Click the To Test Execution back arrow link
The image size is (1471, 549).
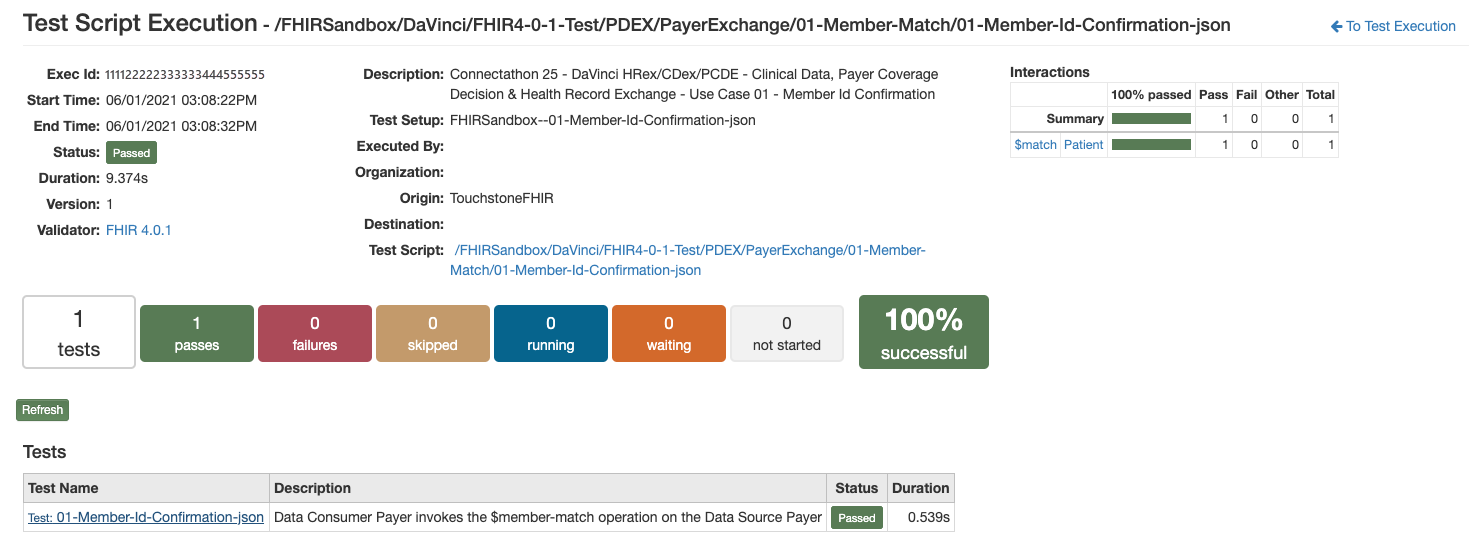[x=1393, y=26]
